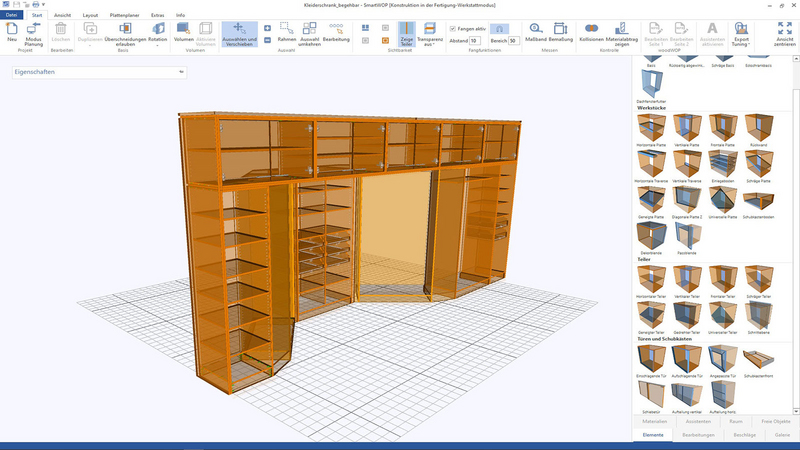800x450 pixels.
Task: Click the Abstand value input field
Action: click(475, 41)
